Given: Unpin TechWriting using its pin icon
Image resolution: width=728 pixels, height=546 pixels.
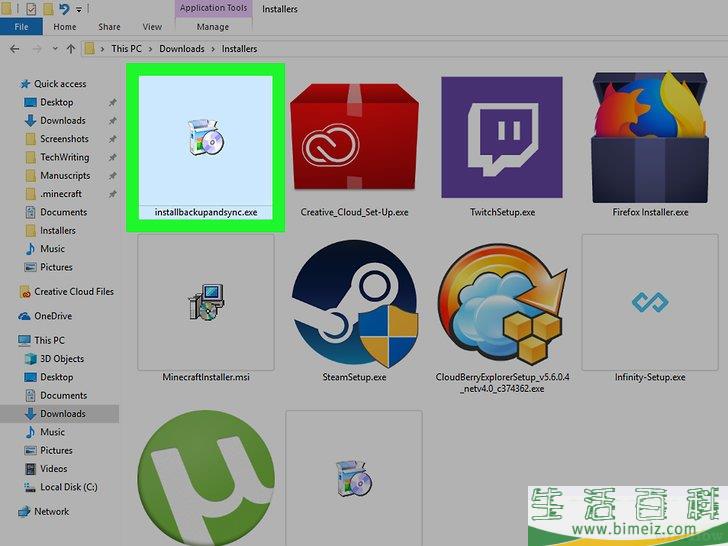Looking at the screenshot, I should pos(112,157).
